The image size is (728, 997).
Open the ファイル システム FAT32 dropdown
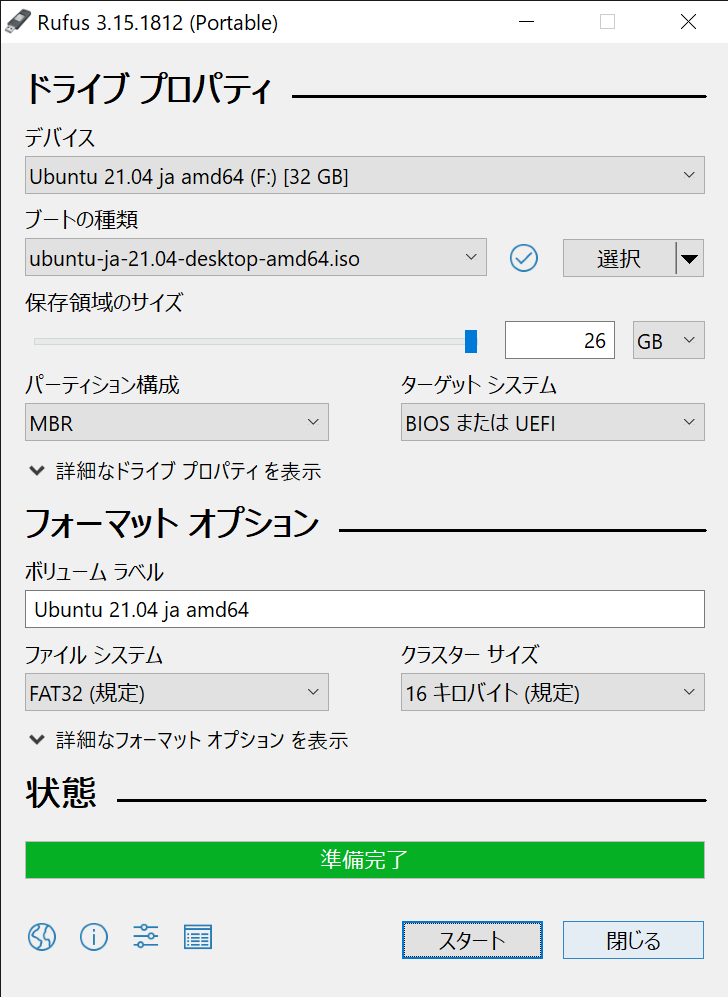tap(177, 692)
